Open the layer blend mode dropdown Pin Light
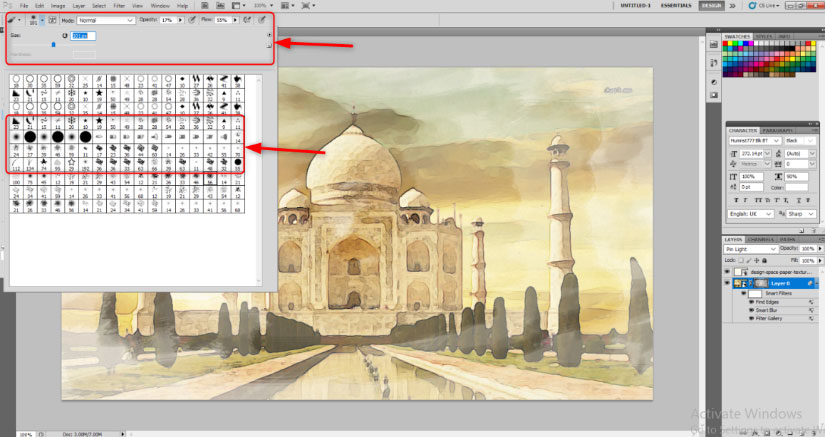 [750, 249]
